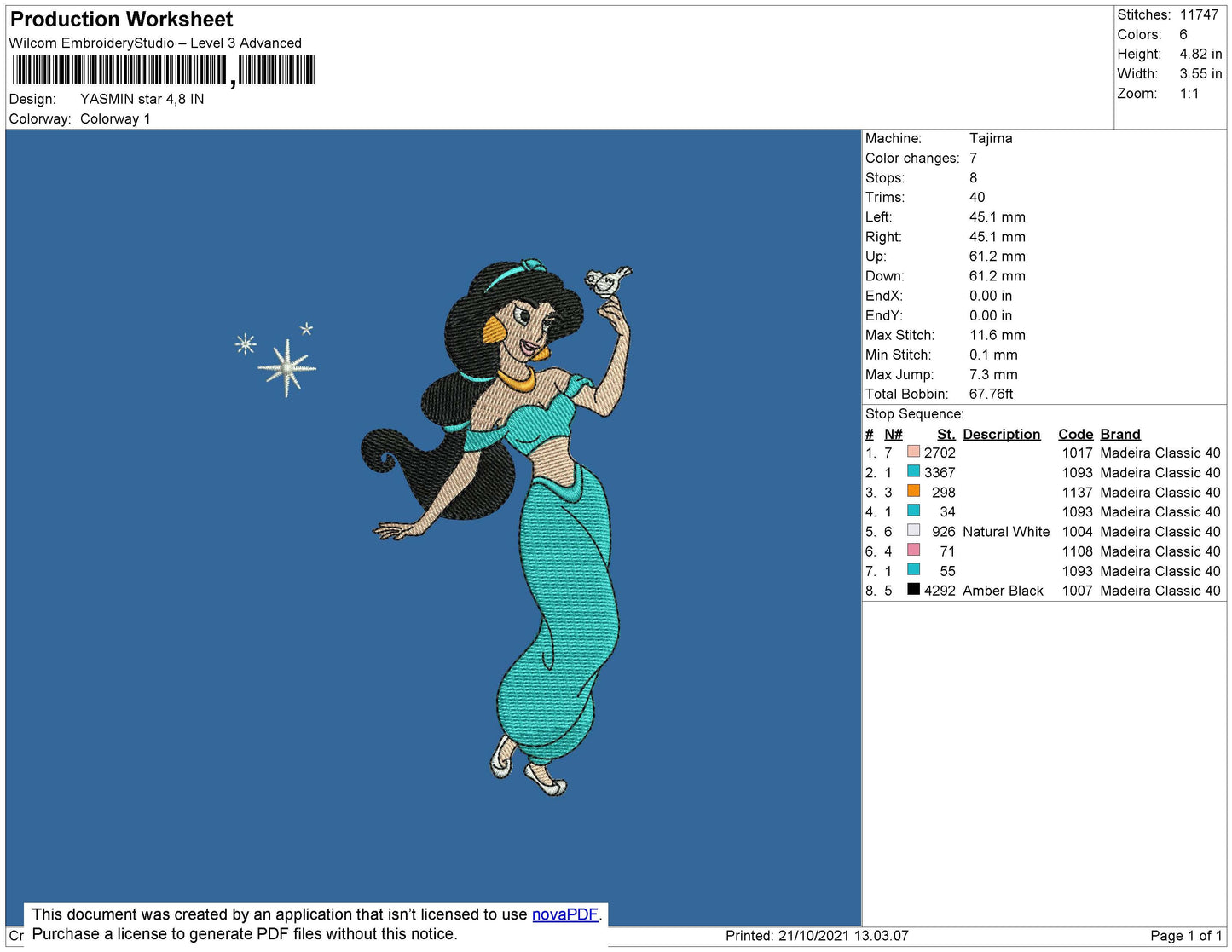1232x952 pixels.
Task: Select the Up value "61.2 mm"
Action: [998, 257]
